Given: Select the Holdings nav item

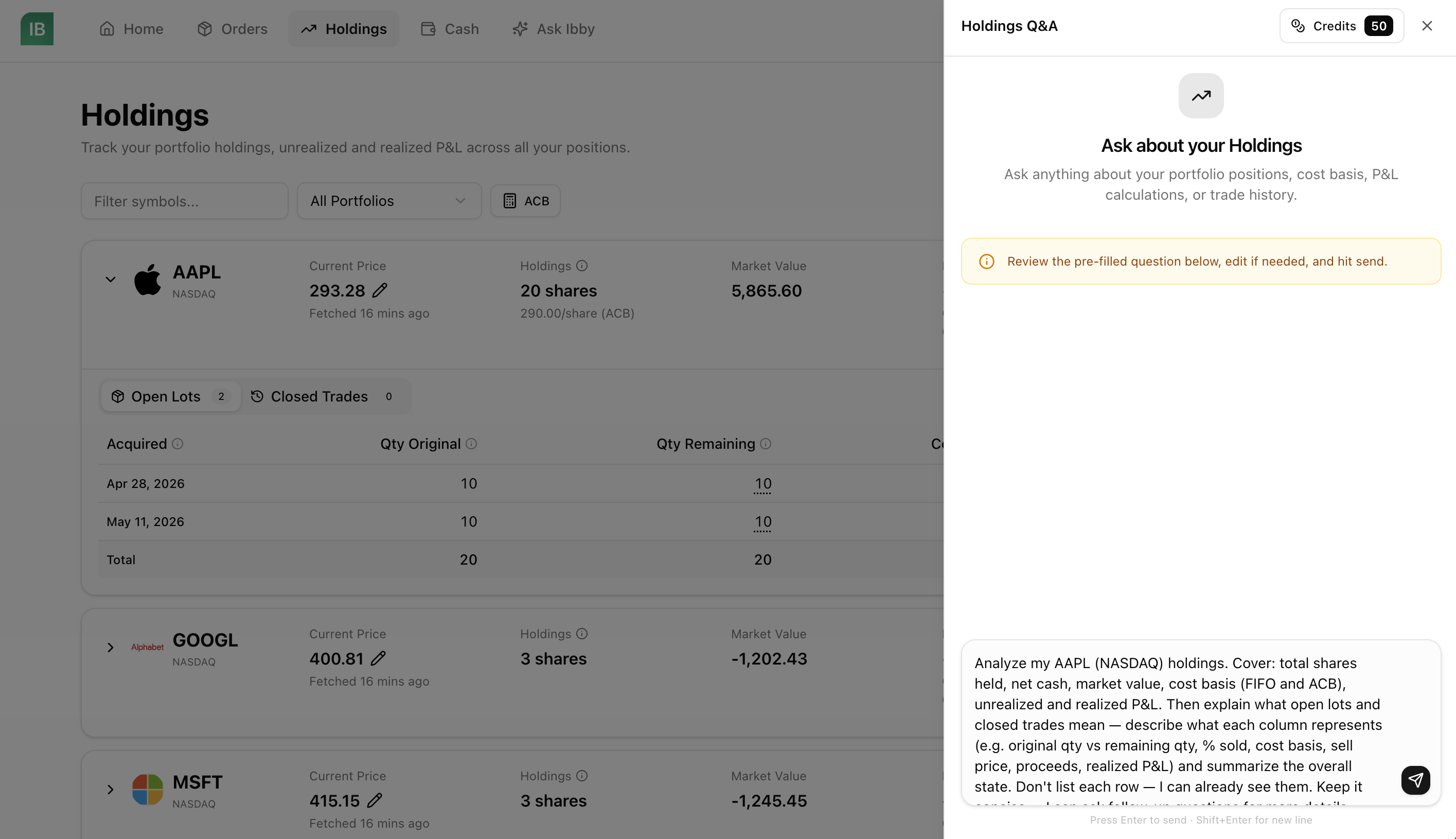Looking at the screenshot, I should coord(344,29).
